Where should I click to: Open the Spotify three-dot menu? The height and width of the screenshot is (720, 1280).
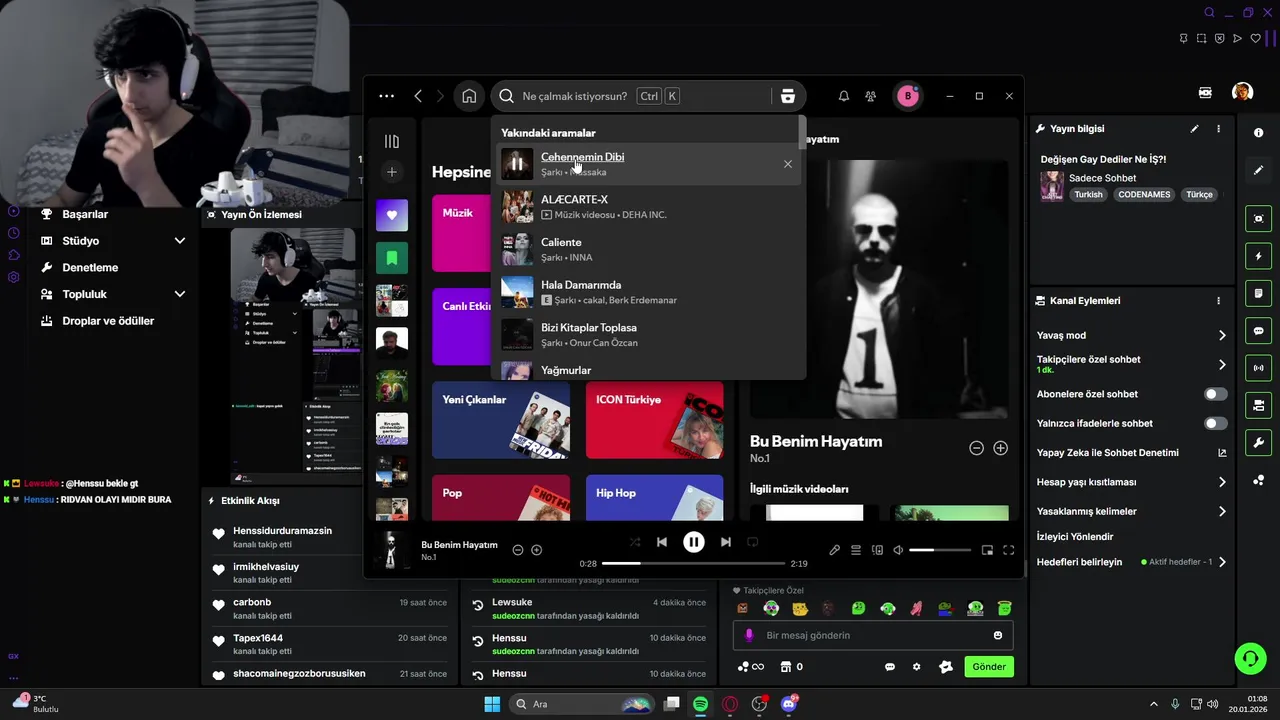(387, 96)
